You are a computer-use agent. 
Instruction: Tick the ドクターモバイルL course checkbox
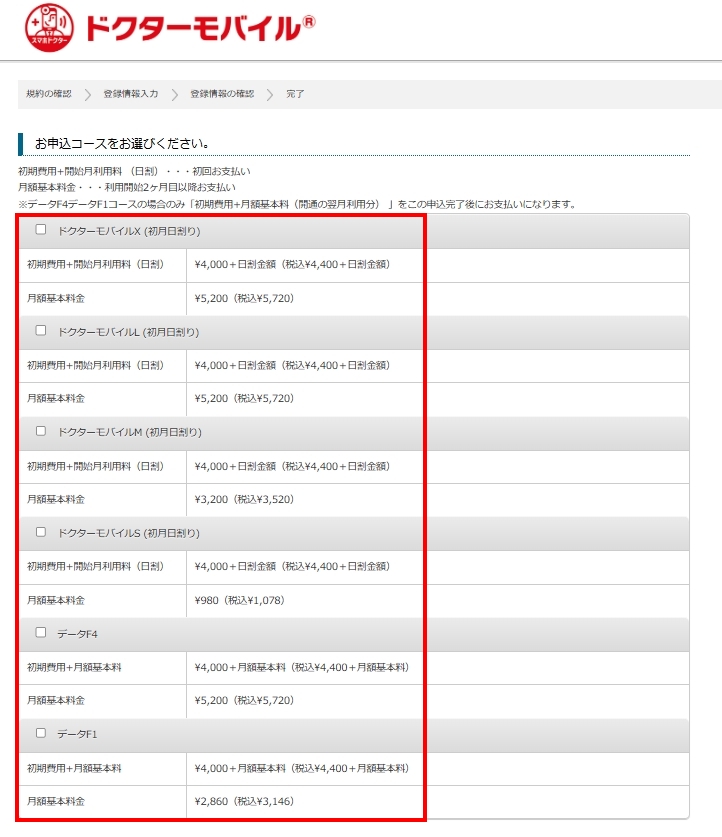[x=41, y=330]
